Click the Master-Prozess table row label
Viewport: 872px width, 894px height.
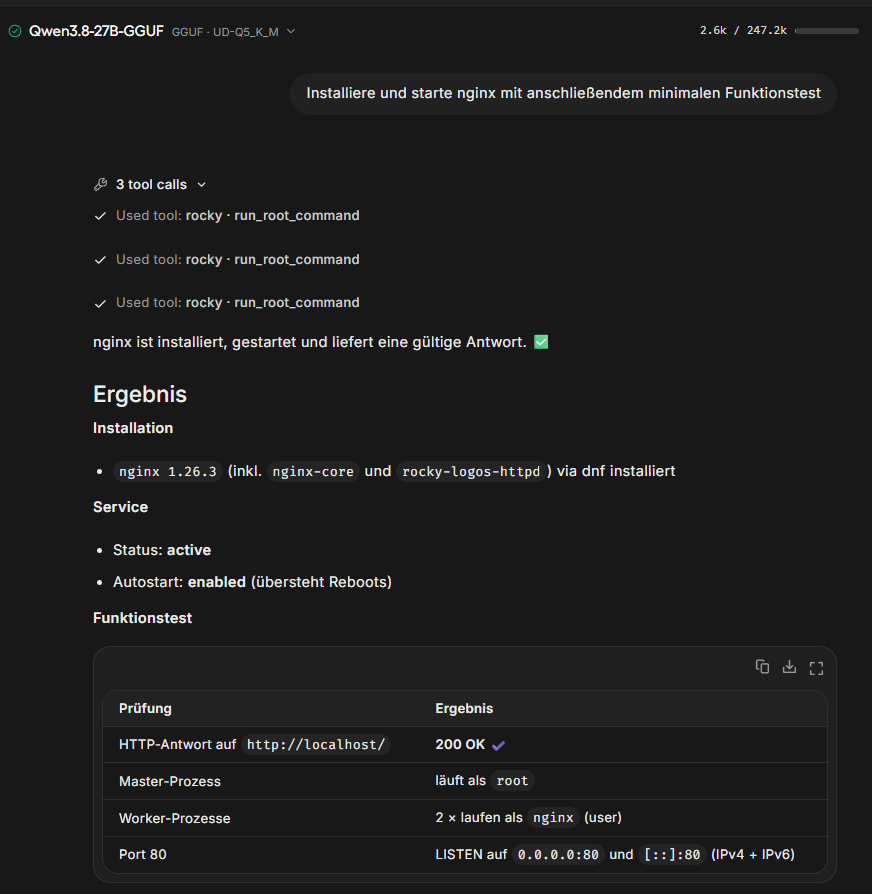(170, 782)
